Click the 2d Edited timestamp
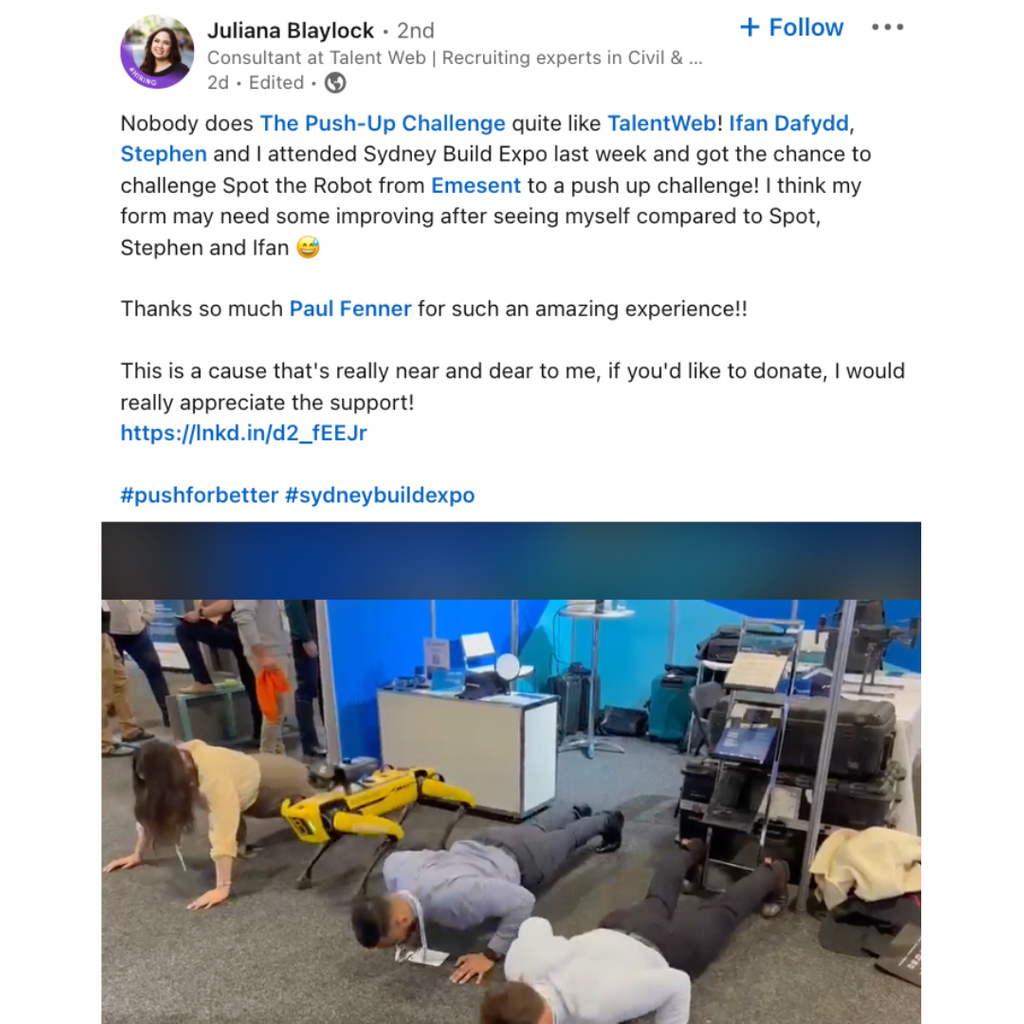 (255, 83)
